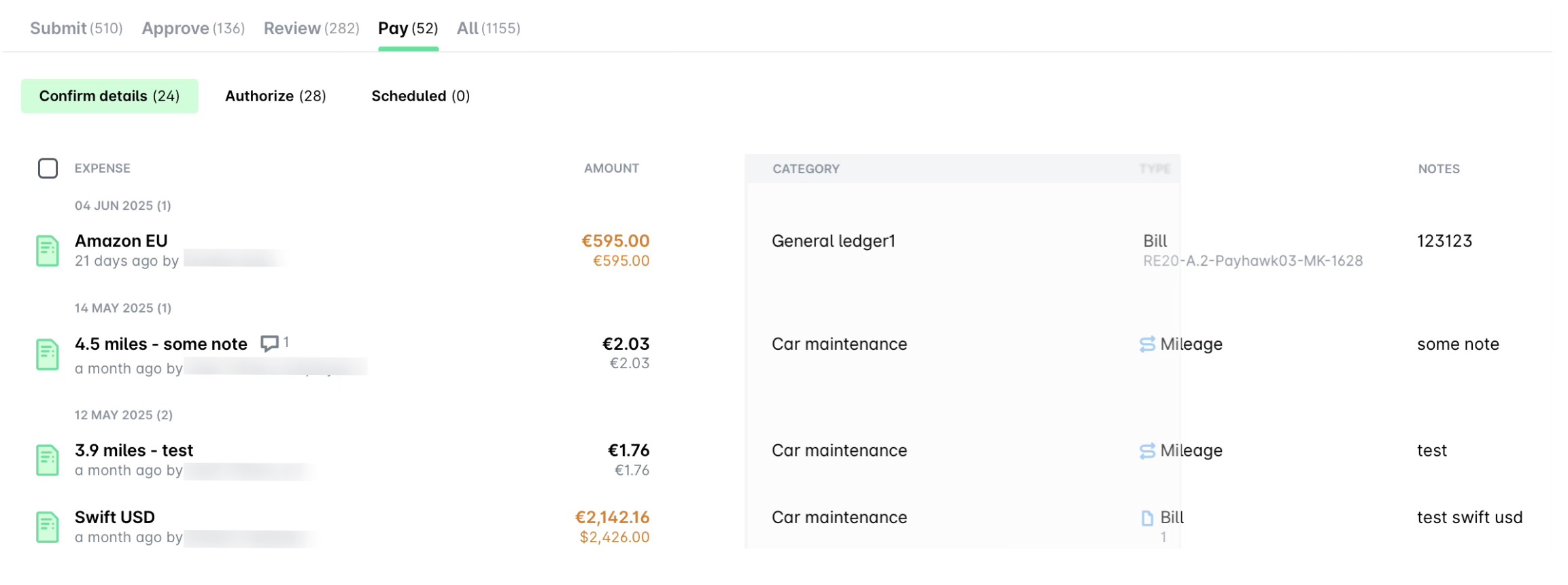Show the Authorize (28) expenses

coord(275,96)
